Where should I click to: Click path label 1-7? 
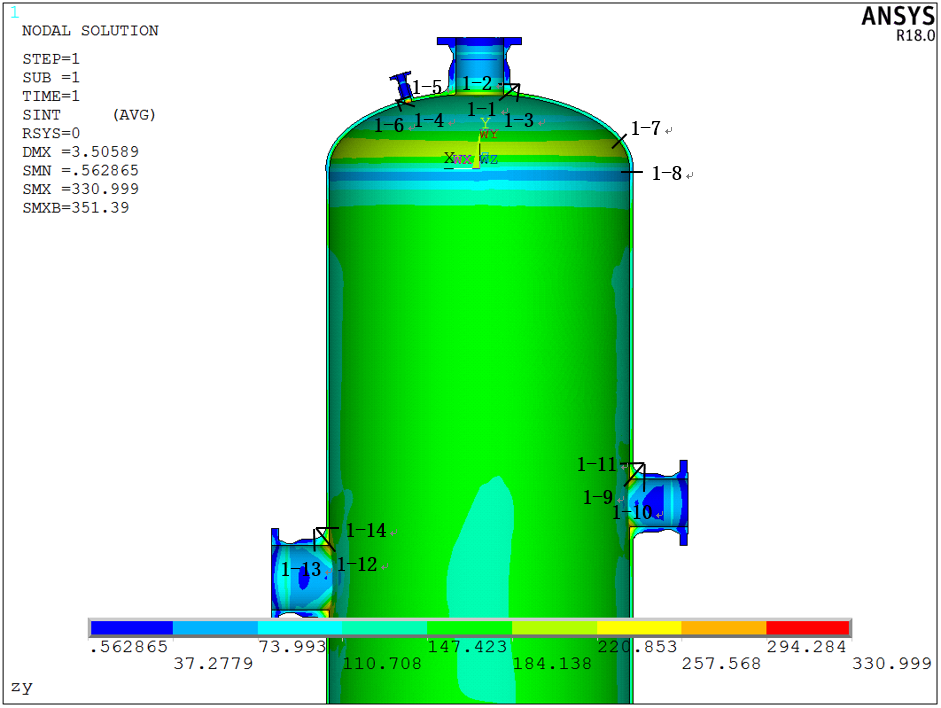coord(646,128)
